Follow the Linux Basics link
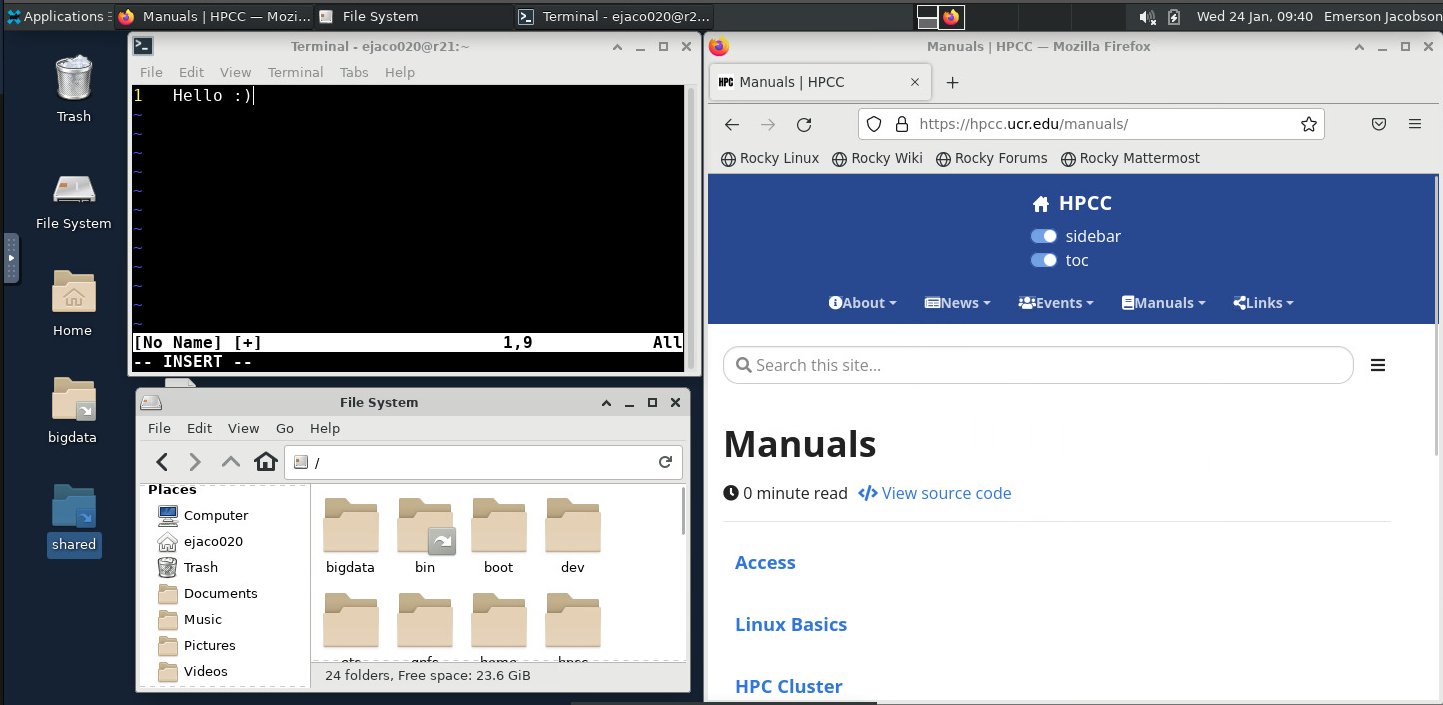This screenshot has width=1443, height=705. point(790,625)
